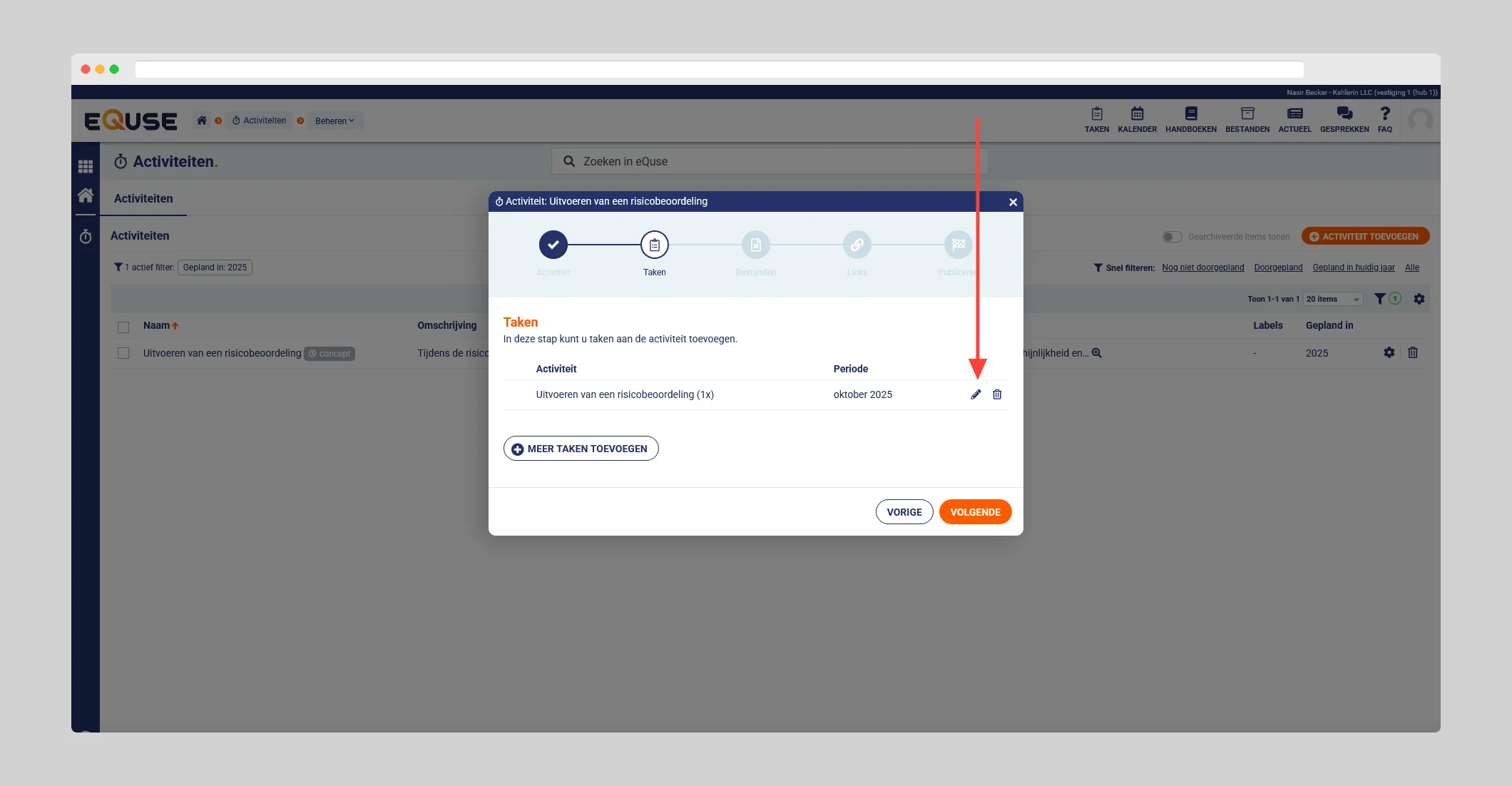The width and height of the screenshot is (1512, 786).
Task: Open the apps grid icon in the sidebar
Action: click(86, 166)
